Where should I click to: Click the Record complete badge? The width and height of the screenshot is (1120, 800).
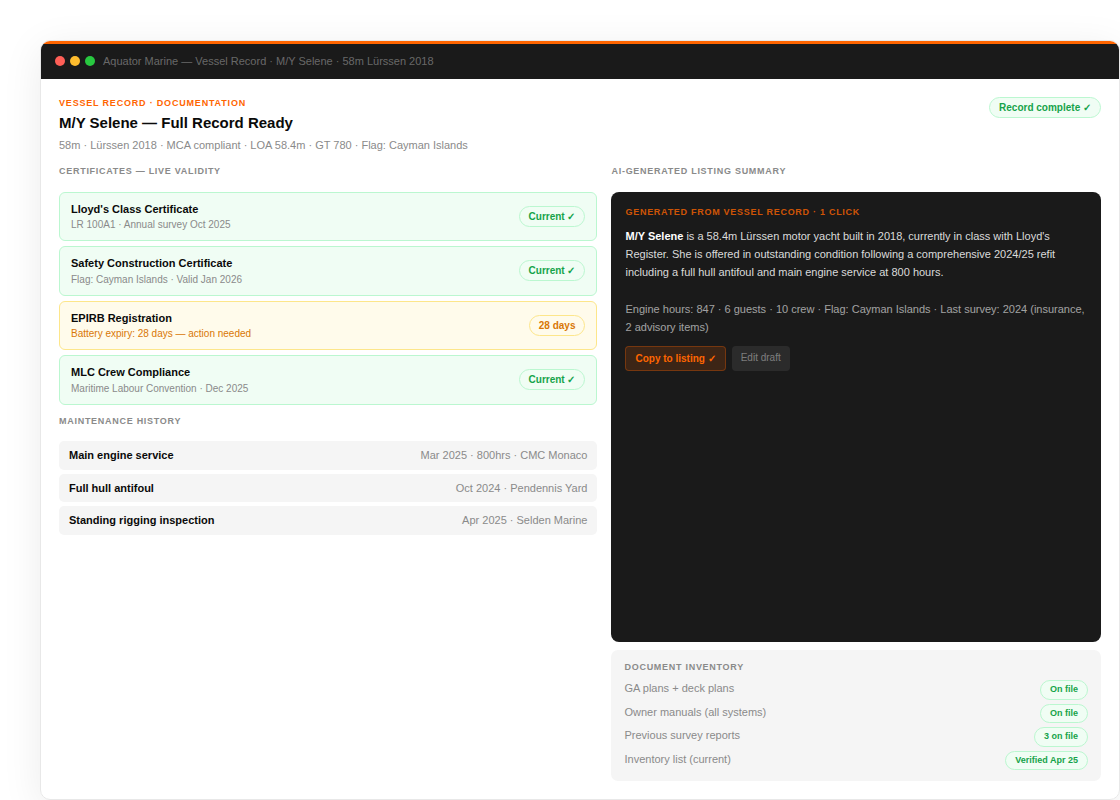(x=1044, y=107)
